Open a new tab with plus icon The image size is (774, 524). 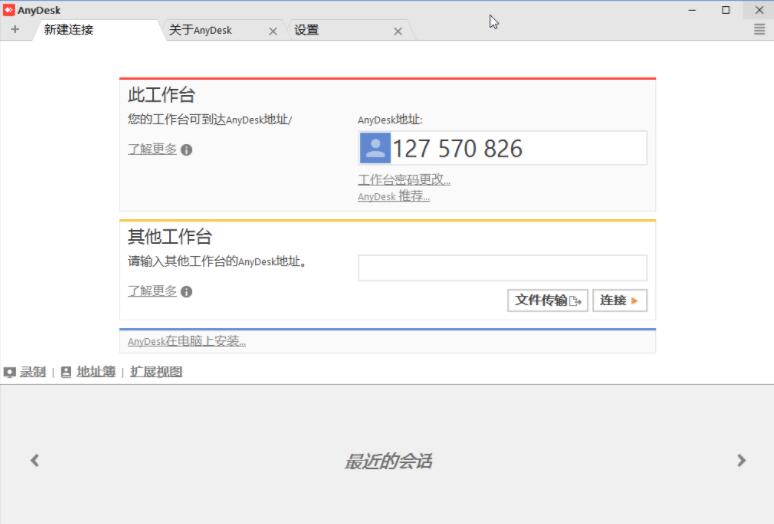[x=15, y=30]
